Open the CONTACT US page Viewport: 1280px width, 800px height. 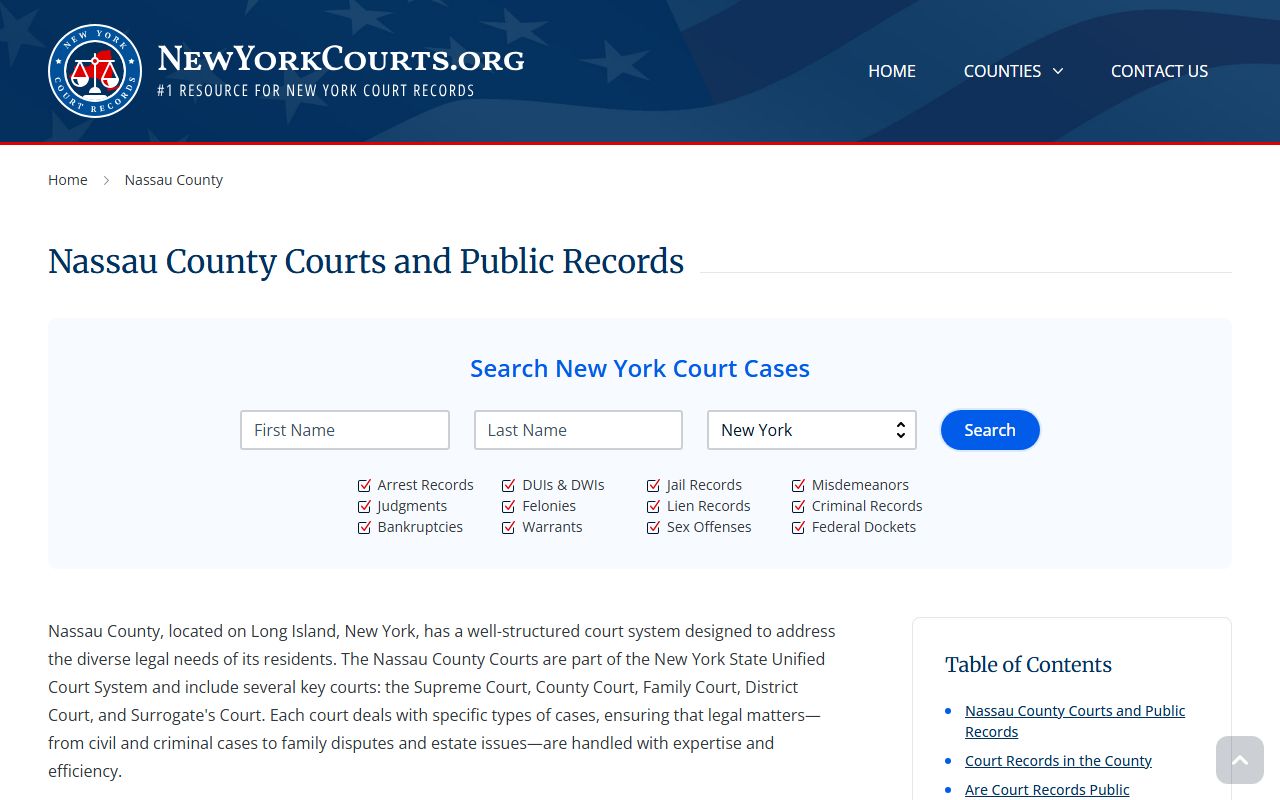(x=1159, y=71)
